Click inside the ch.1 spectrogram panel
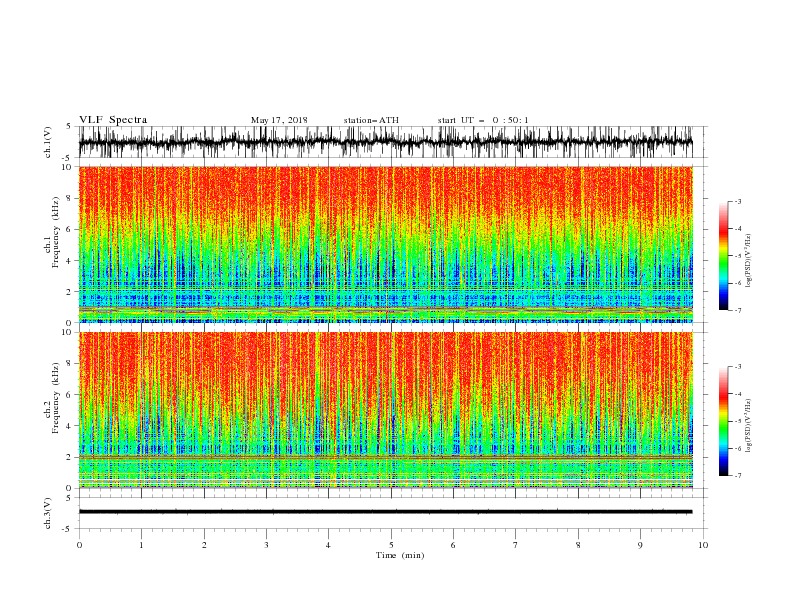The width and height of the screenshot is (792, 612). 385,244
